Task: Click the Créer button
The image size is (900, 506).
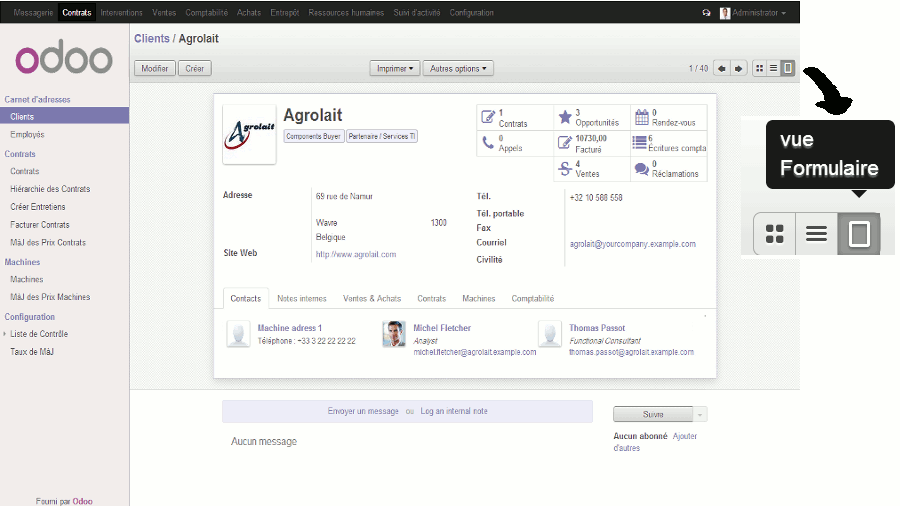Action: point(195,68)
